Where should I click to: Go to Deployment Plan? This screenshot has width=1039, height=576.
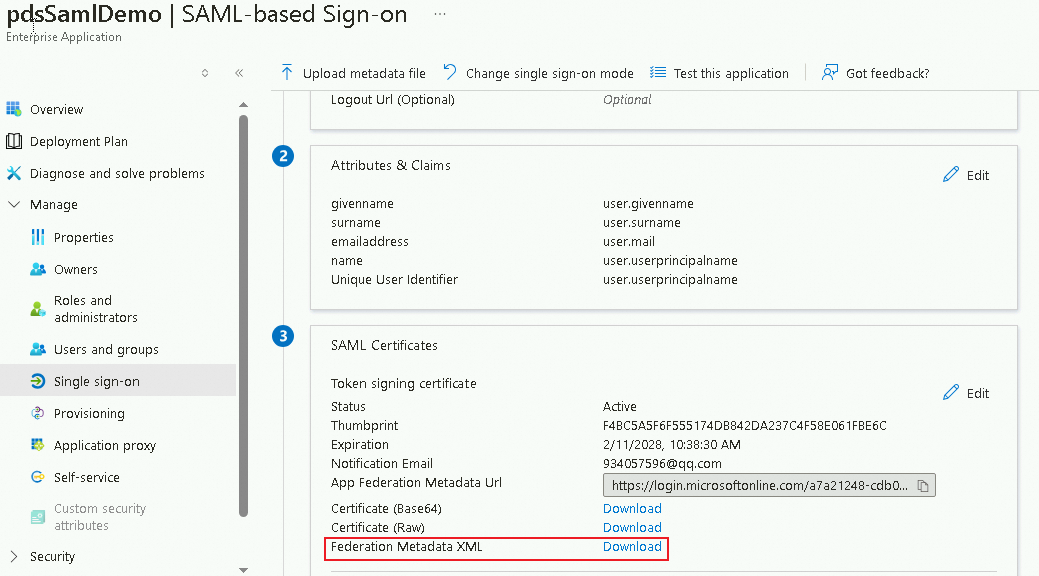pos(79,141)
